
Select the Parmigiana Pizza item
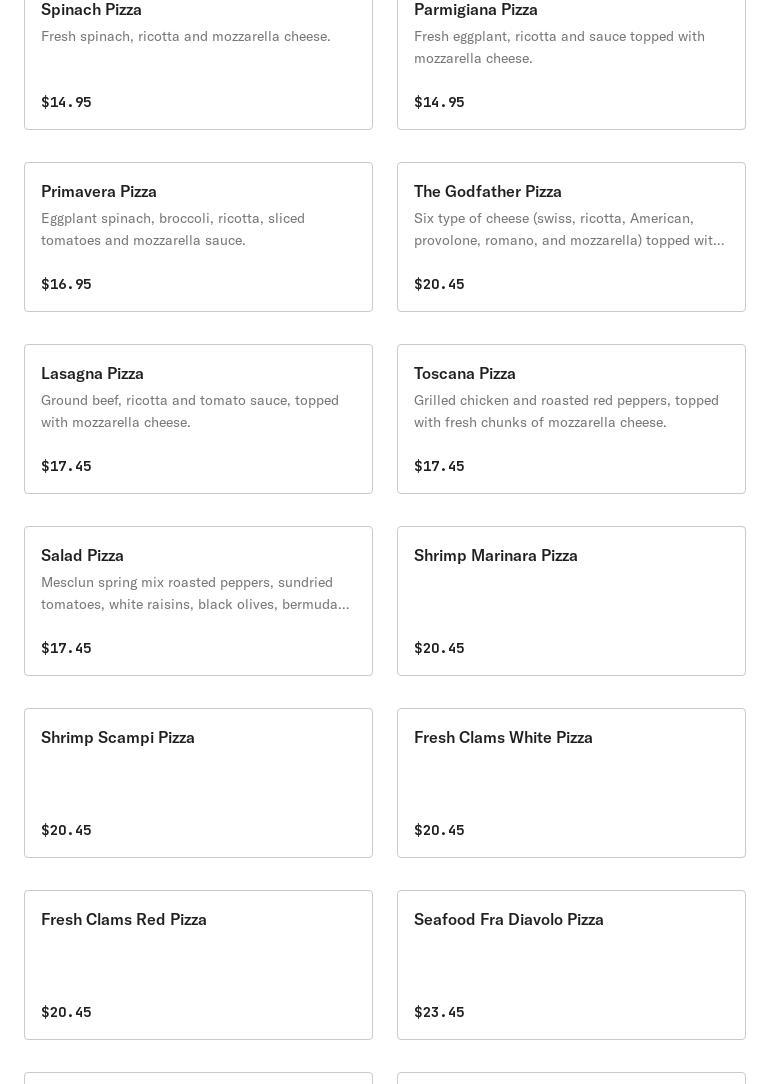571,62
